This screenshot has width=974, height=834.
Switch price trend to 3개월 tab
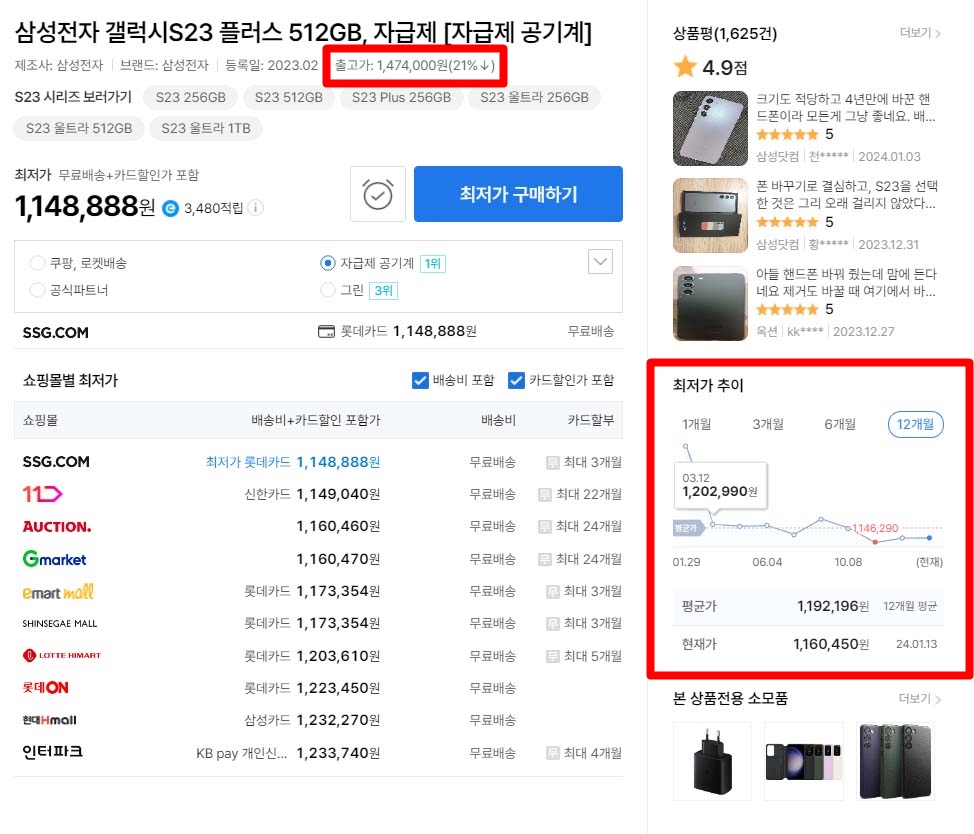[768, 424]
